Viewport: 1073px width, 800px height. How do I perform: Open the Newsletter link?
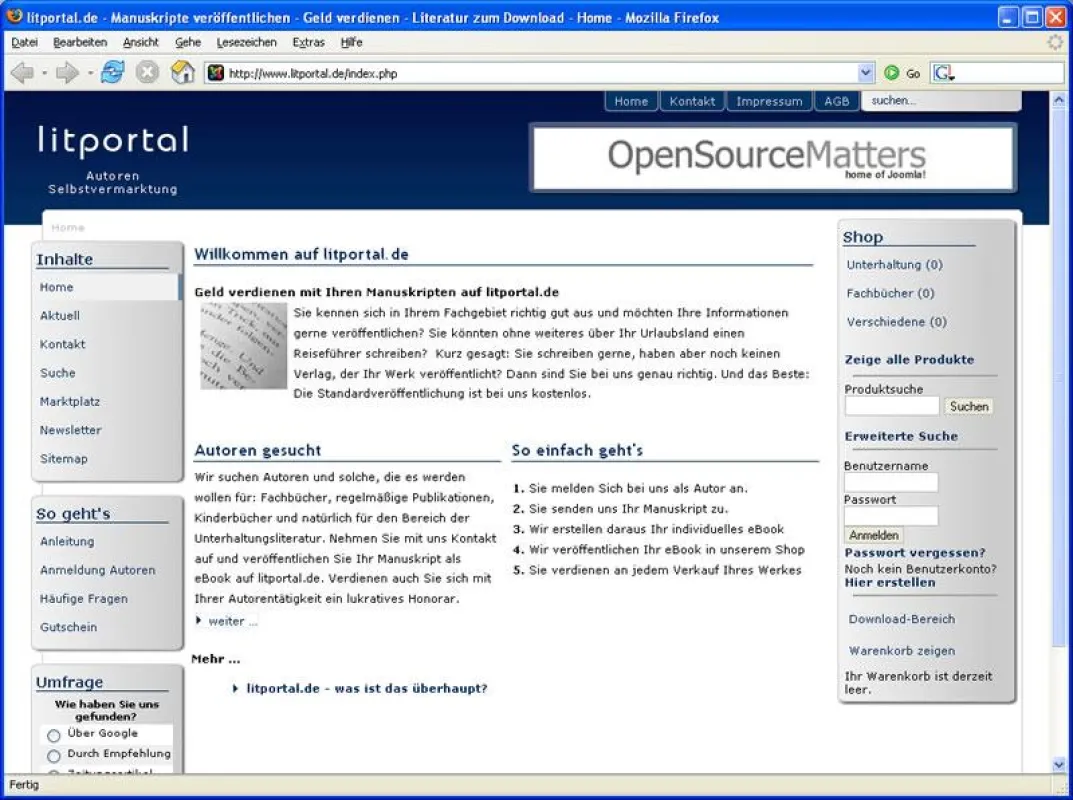coord(70,430)
